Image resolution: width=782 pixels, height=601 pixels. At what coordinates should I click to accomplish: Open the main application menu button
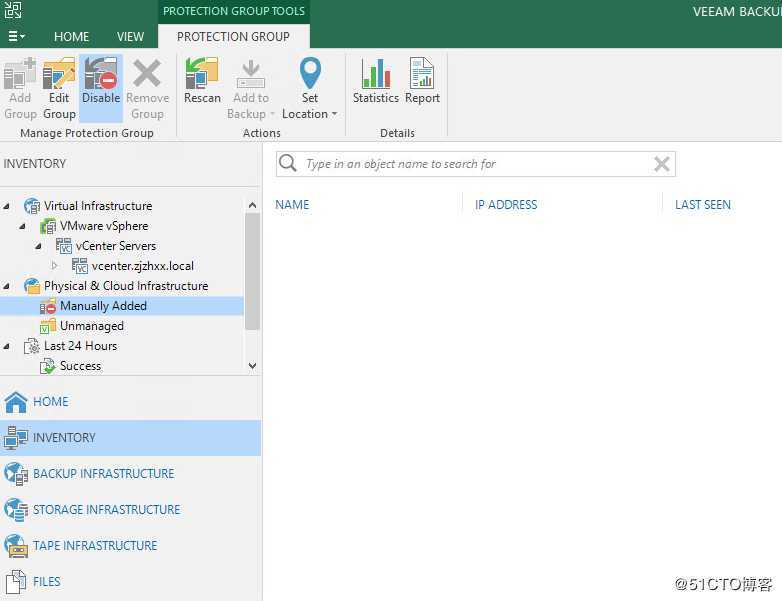point(16,36)
